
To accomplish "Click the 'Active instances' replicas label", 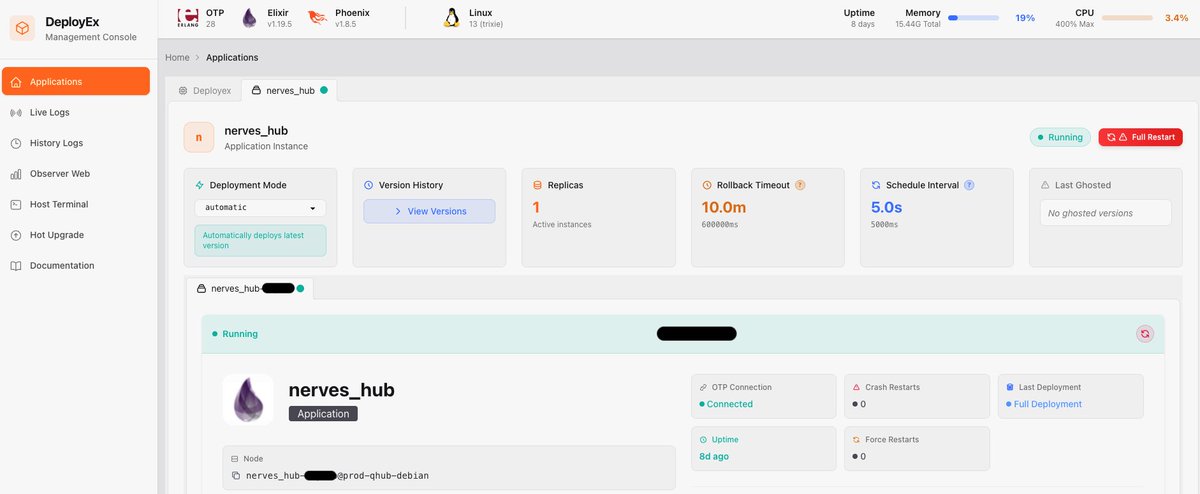I will pos(562,224).
